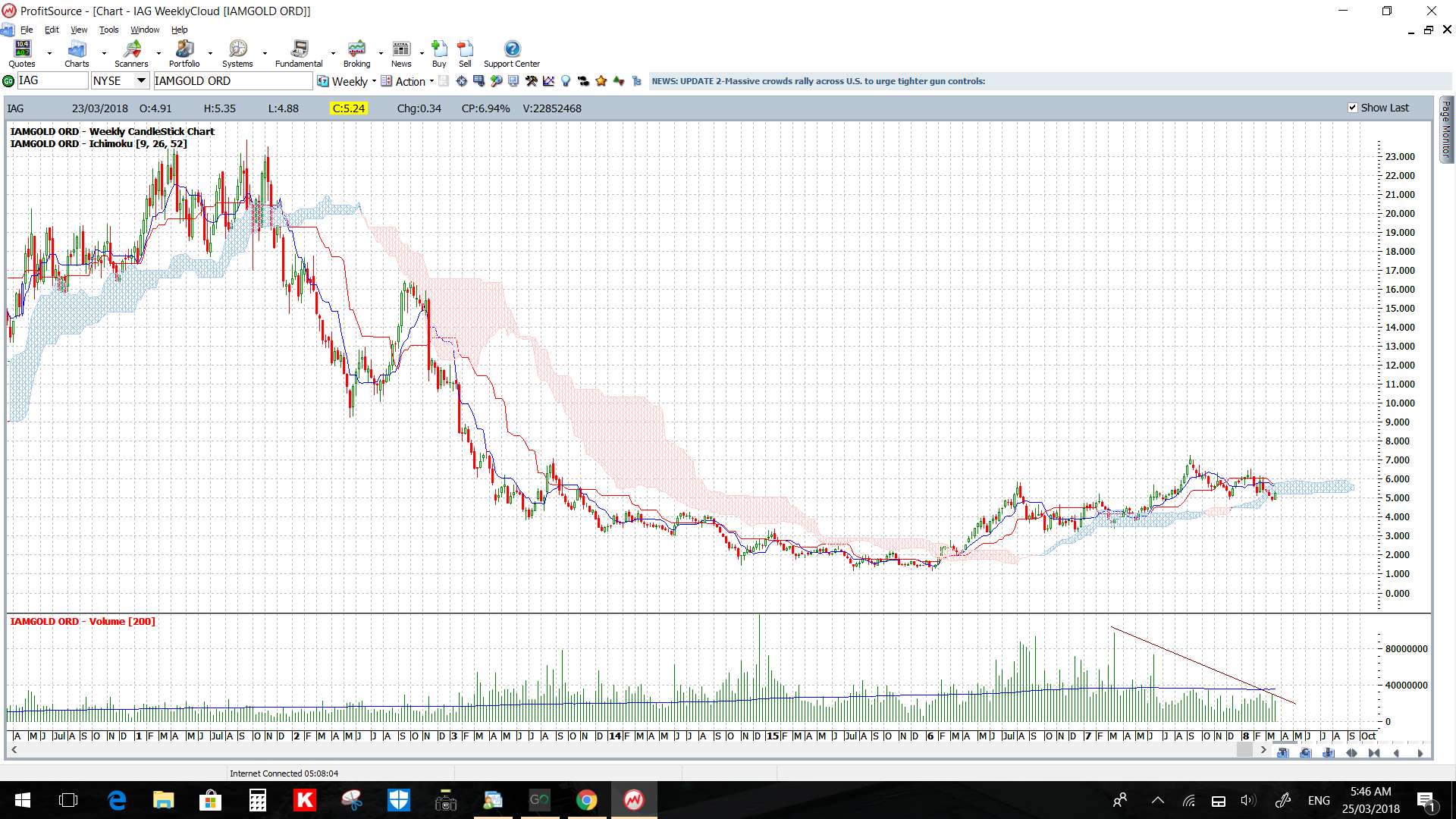Open the Edit menu

(x=52, y=30)
